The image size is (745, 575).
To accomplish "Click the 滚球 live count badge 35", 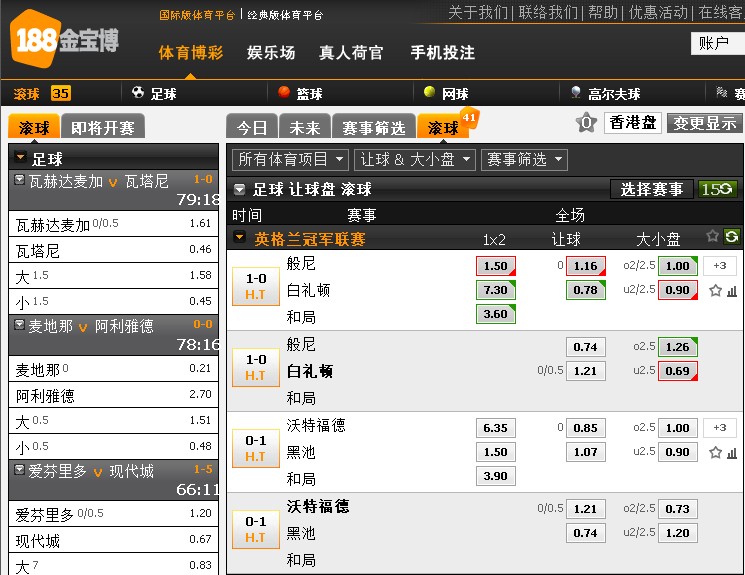I will click(x=61, y=93).
